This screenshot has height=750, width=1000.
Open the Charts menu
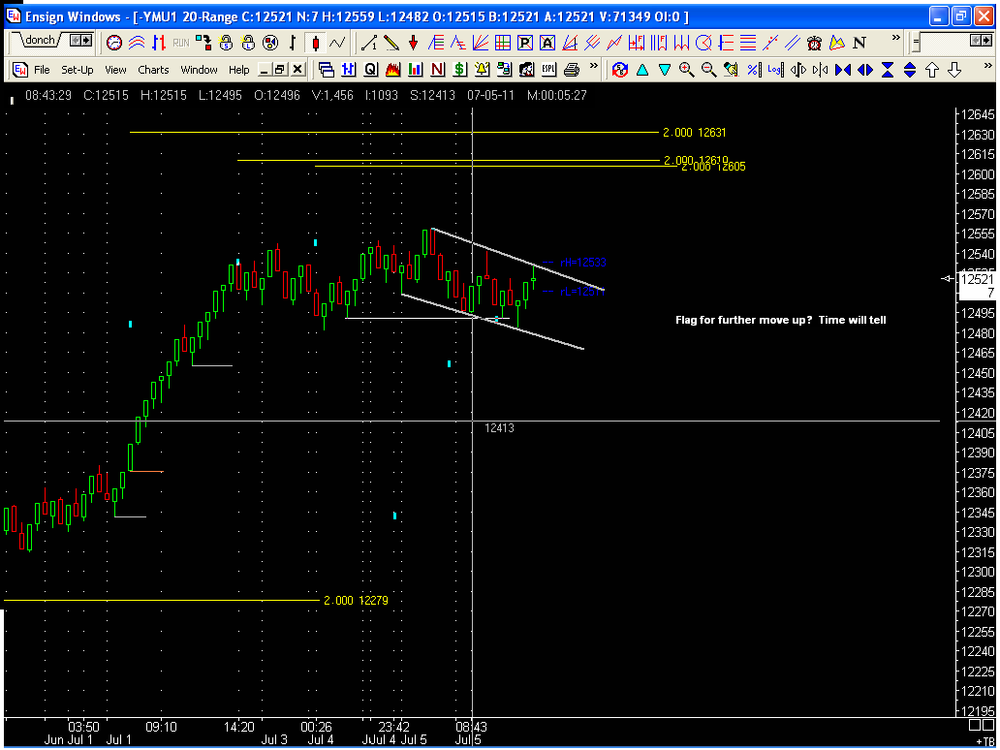(x=153, y=70)
